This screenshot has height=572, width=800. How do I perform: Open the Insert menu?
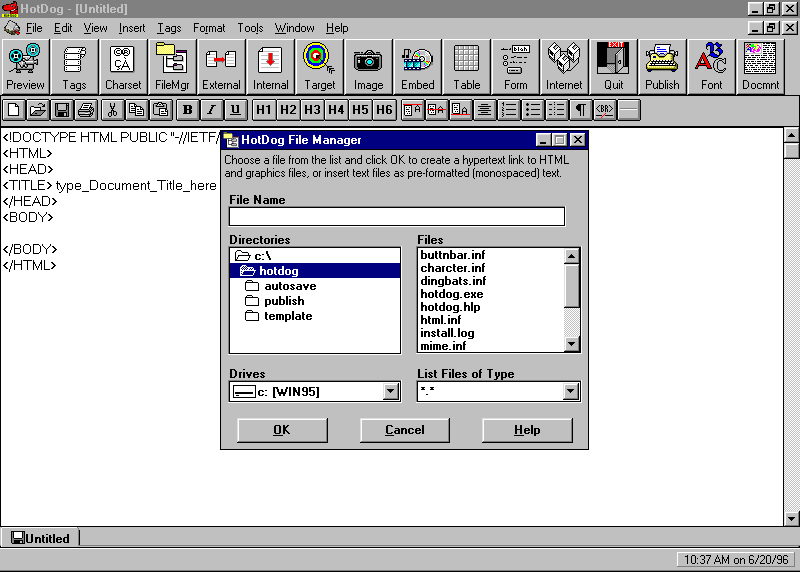click(x=132, y=28)
